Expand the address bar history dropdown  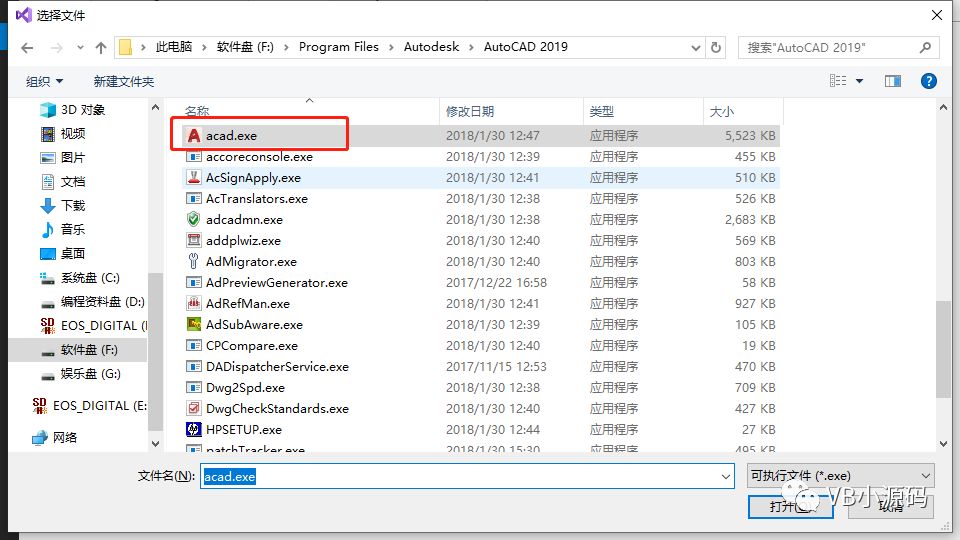click(696, 48)
